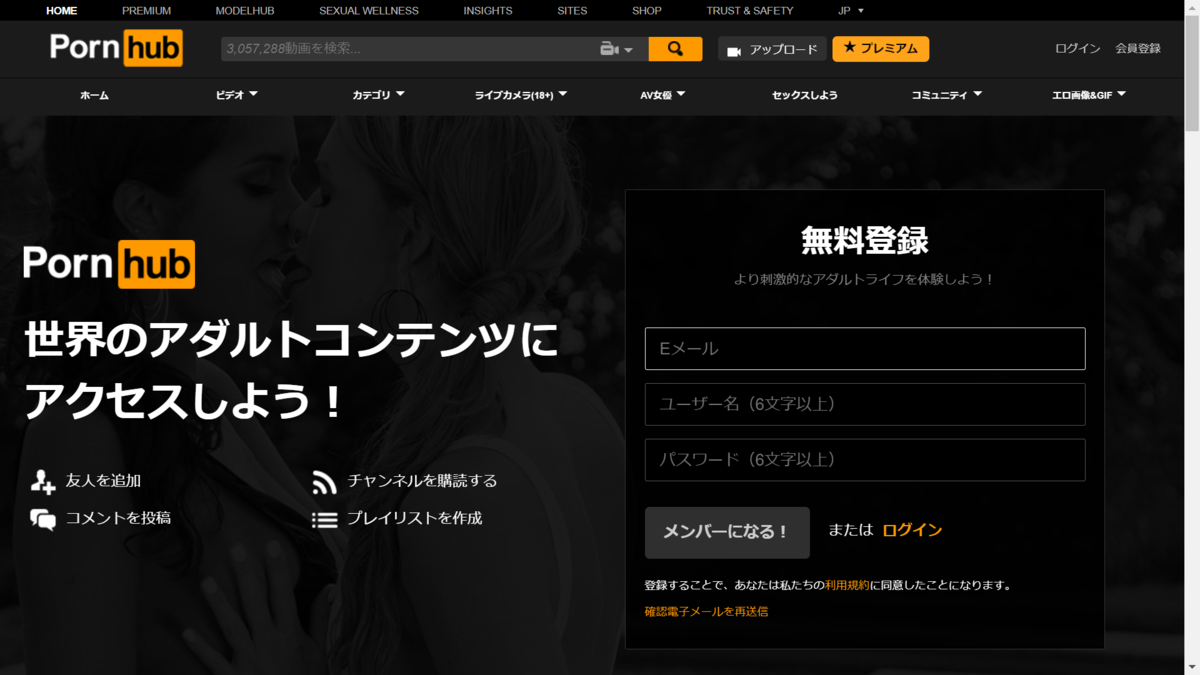Expand the JP language dropdown
The height and width of the screenshot is (675, 1200).
851,11
